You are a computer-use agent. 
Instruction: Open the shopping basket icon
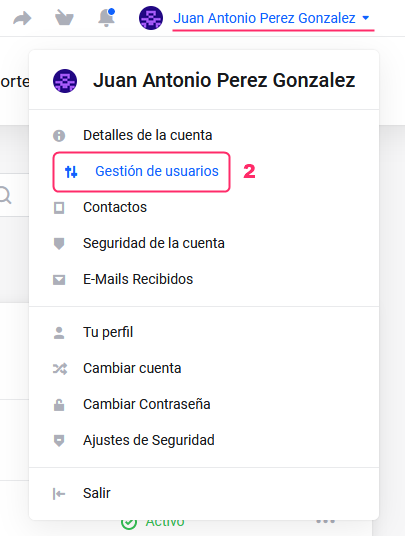pos(64,18)
